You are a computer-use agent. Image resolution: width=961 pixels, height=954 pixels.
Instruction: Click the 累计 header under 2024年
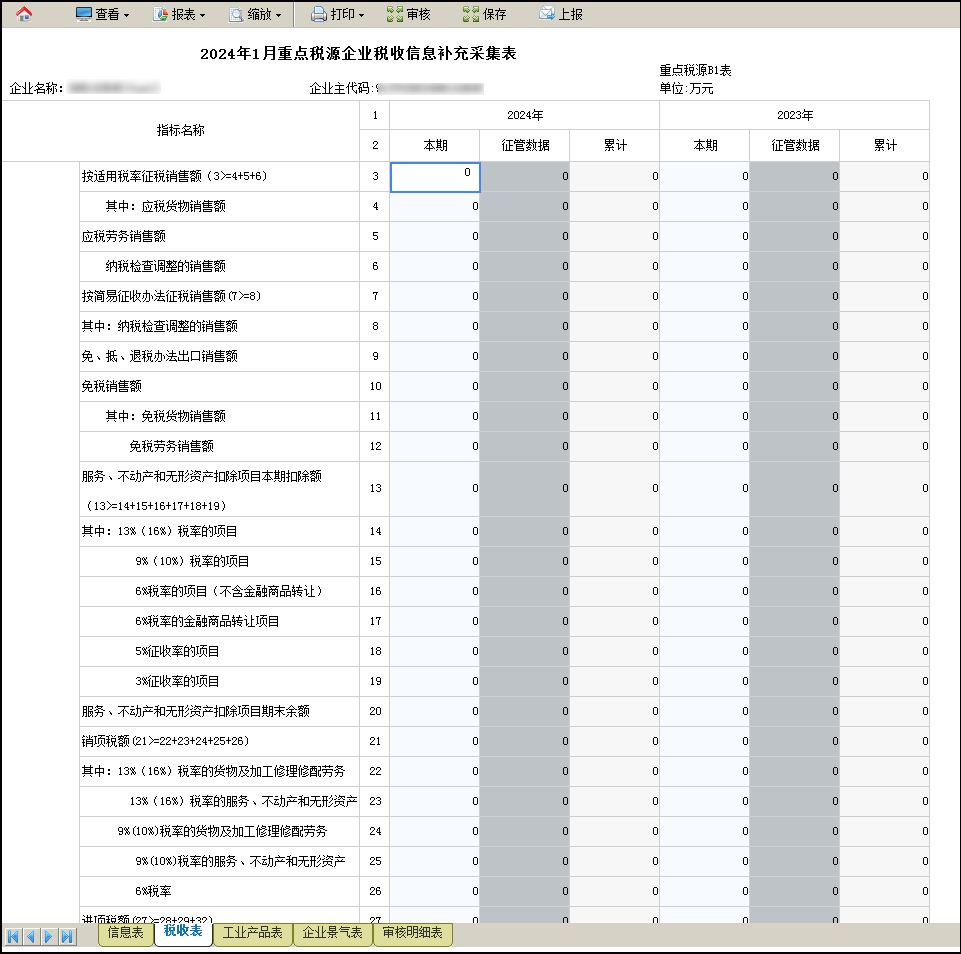coord(615,146)
